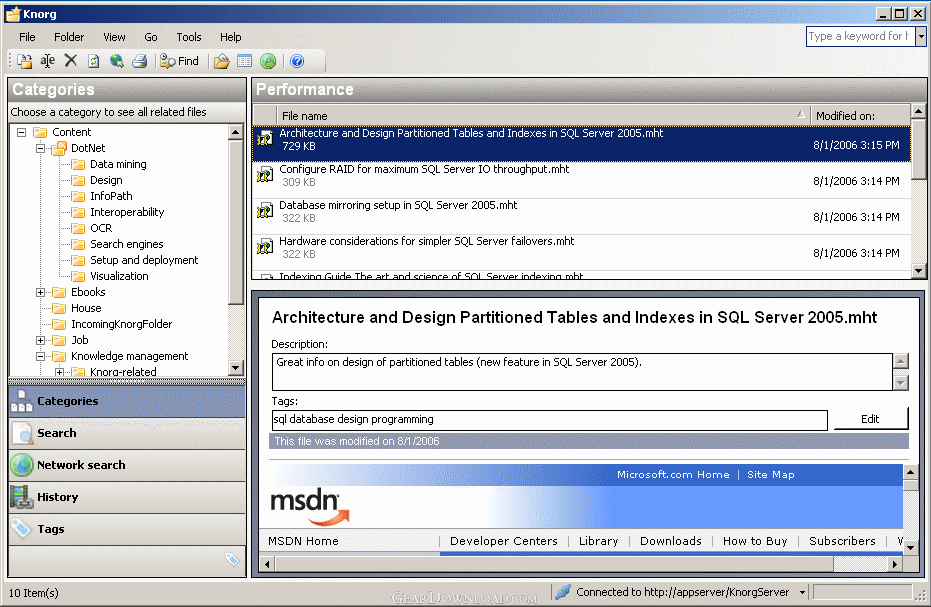Click the keyword search input field
The width and height of the screenshot is (931, 607).
point(860,36)
